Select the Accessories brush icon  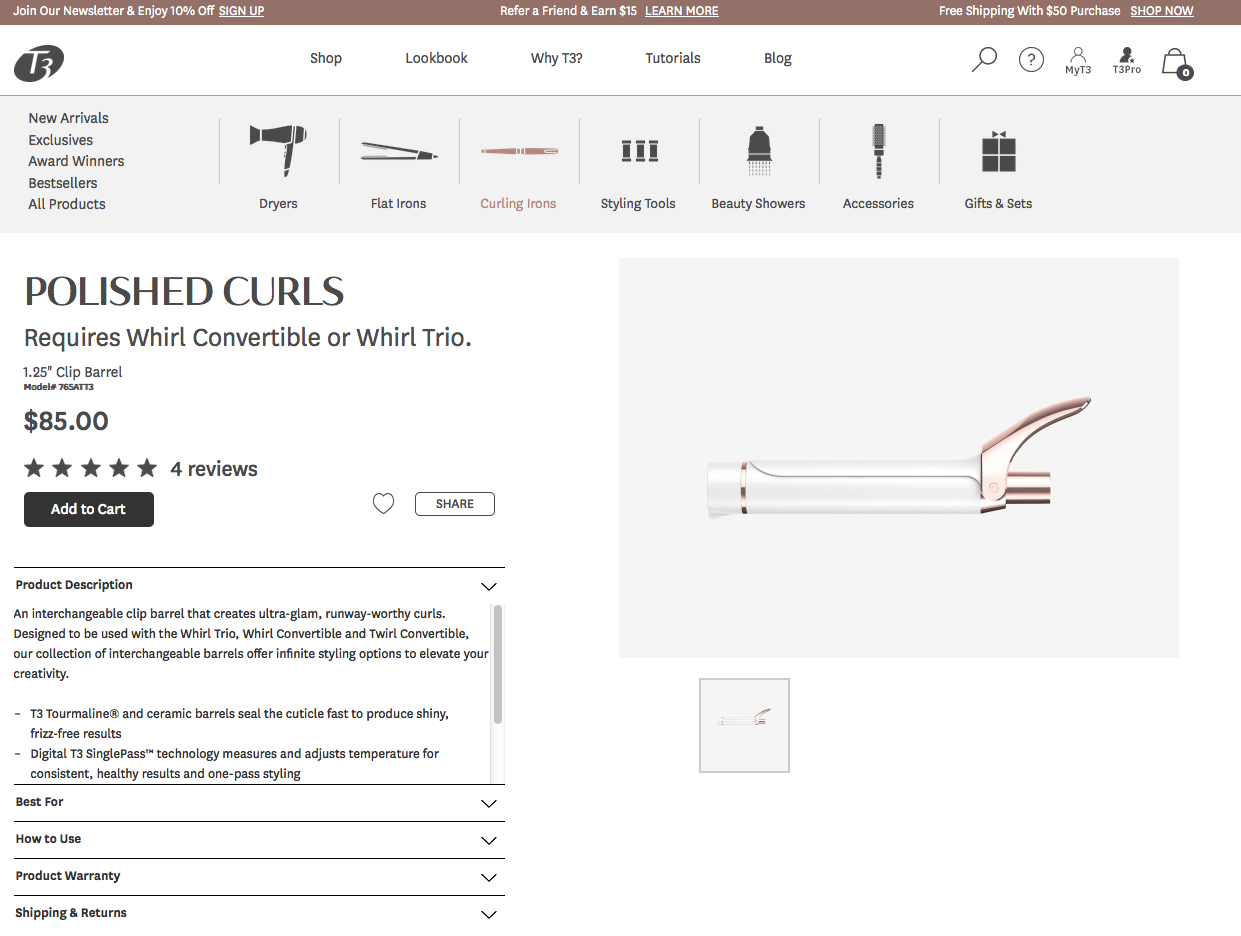[x=878, y=151]
